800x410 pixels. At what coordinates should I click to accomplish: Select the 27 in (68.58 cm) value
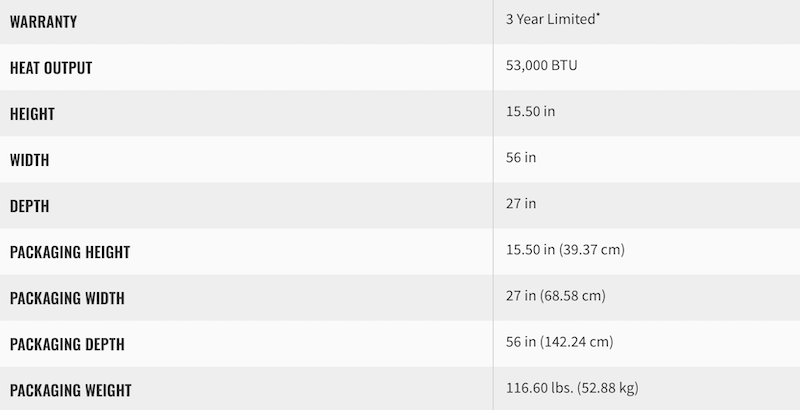[556, 296]
